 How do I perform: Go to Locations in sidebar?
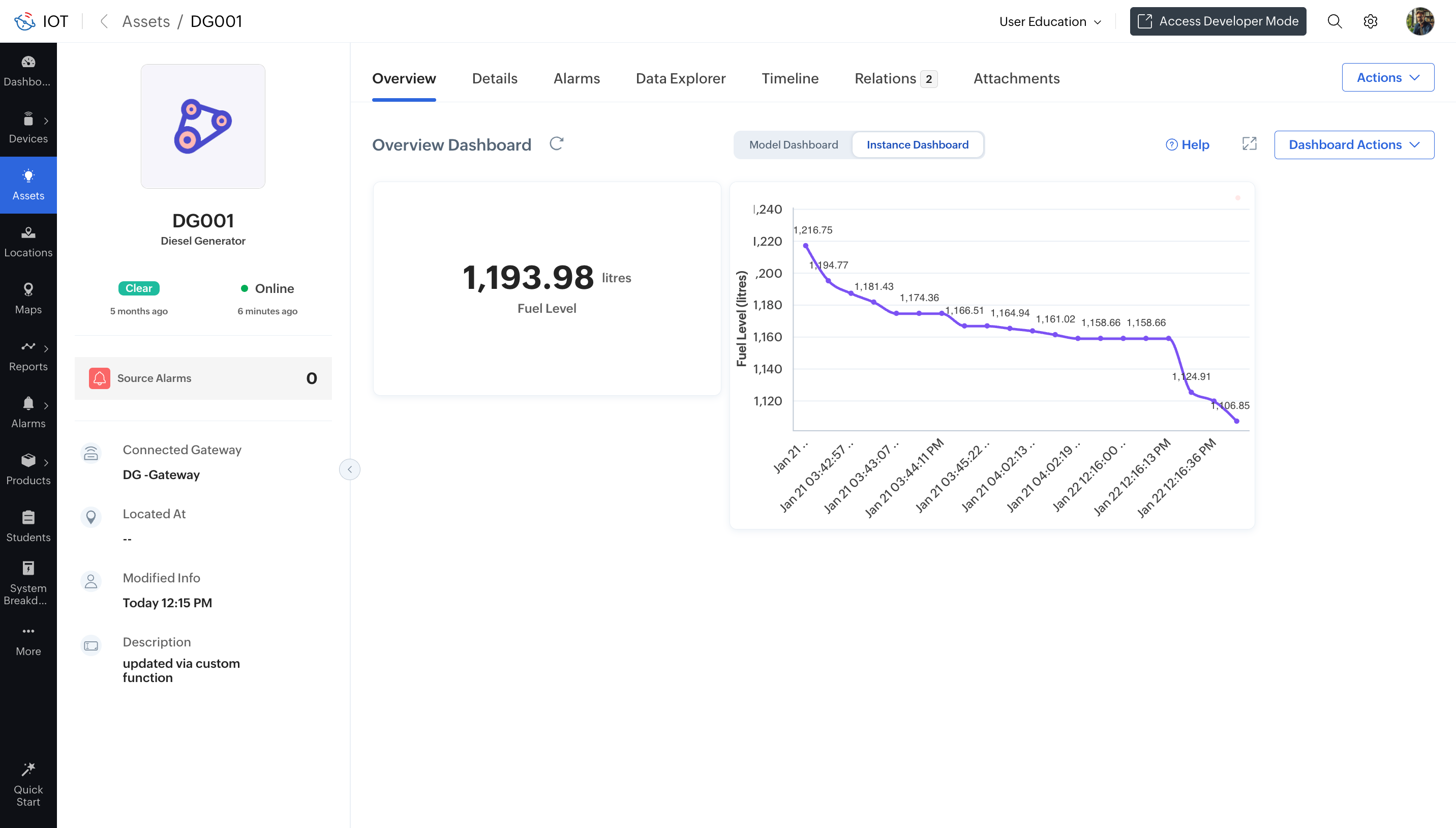pyautogui.click(x=28, y=242)
